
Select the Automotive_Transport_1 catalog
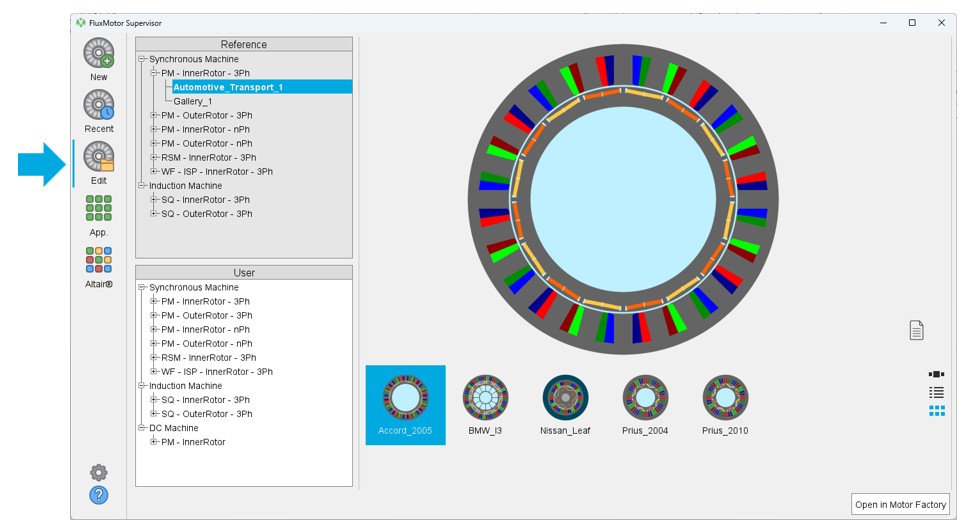(228, 87)
